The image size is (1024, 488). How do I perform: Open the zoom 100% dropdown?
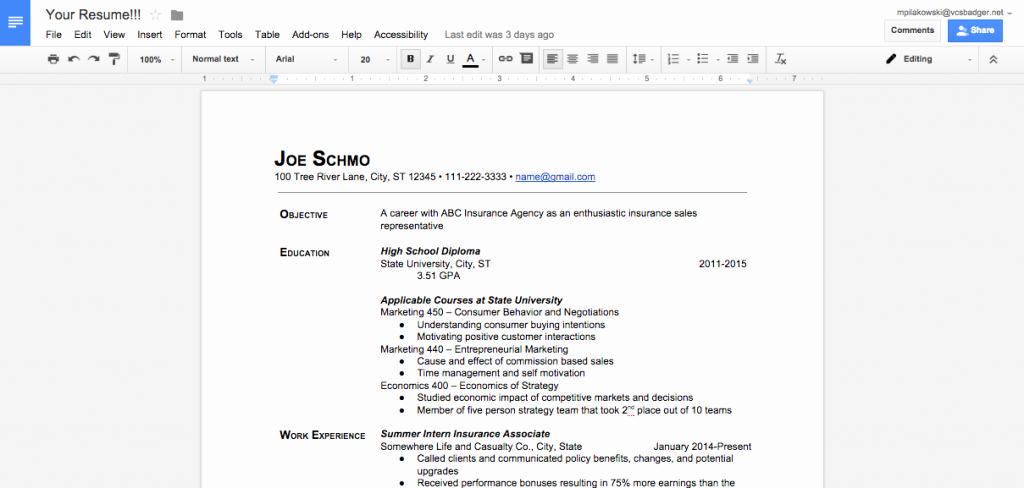coord(157,59)
